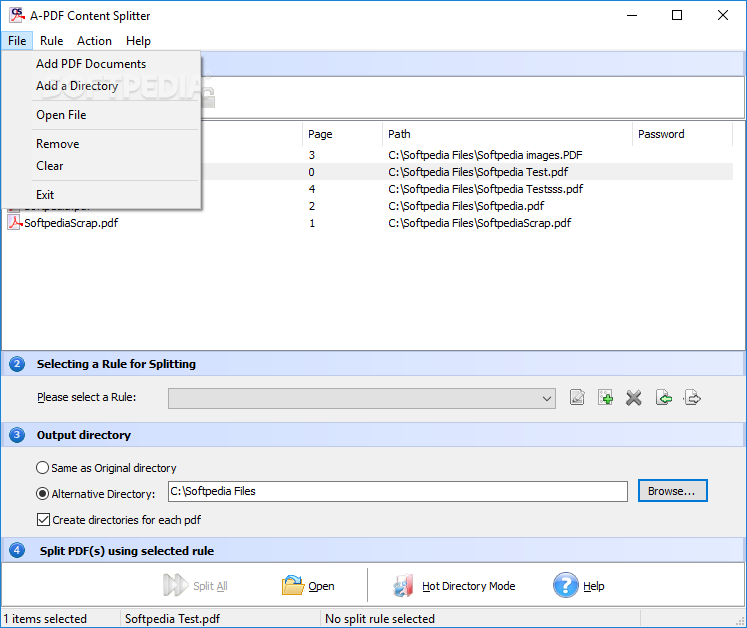Screen dimensions: 747x628
Task: Click the A-PDF Content Splitter title bar icon
Action: point(17,15)
